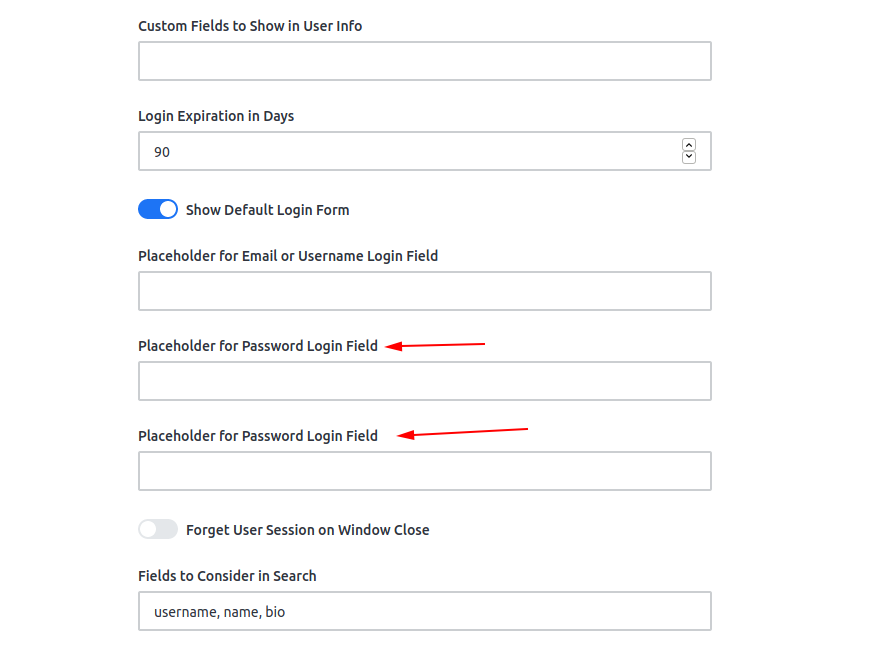
Task: Click the Custom Fields to Show label
Action: coord(251,25)
